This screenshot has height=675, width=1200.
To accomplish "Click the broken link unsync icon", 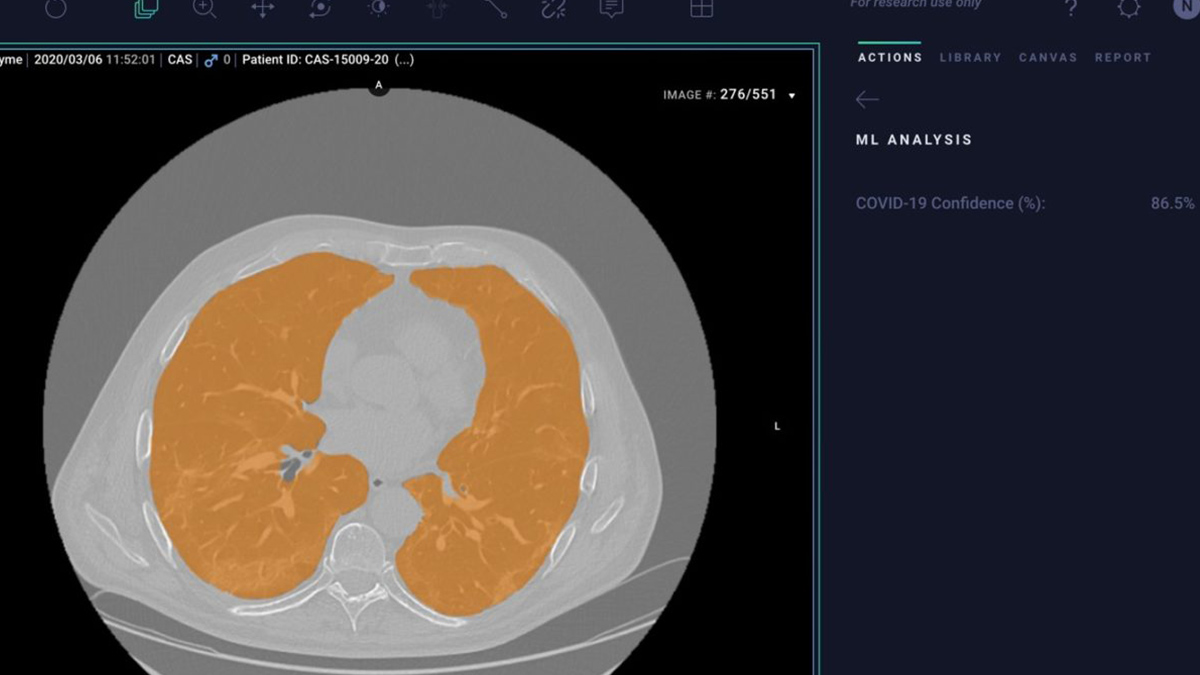I will pos(553,9).
